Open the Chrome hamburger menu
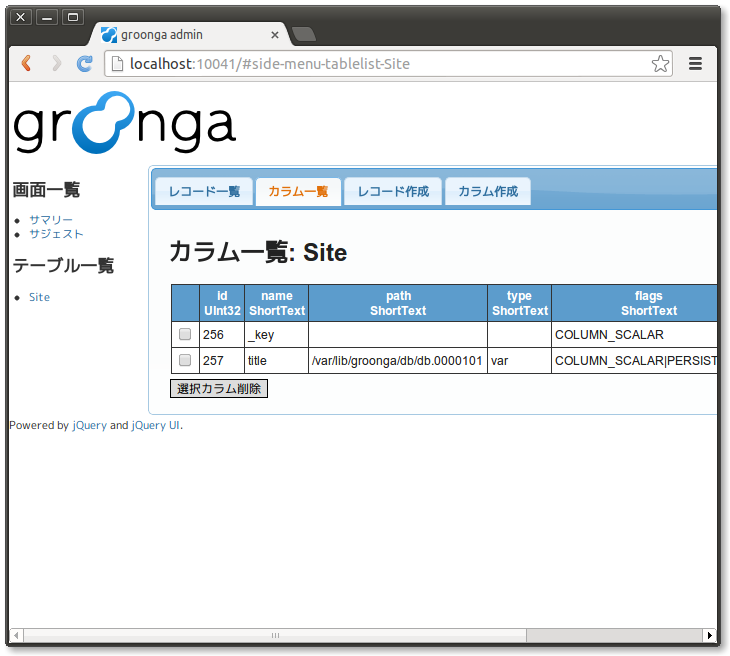This screenshot has width=730, height=656. pyautogui.click(x=695, y=64)
